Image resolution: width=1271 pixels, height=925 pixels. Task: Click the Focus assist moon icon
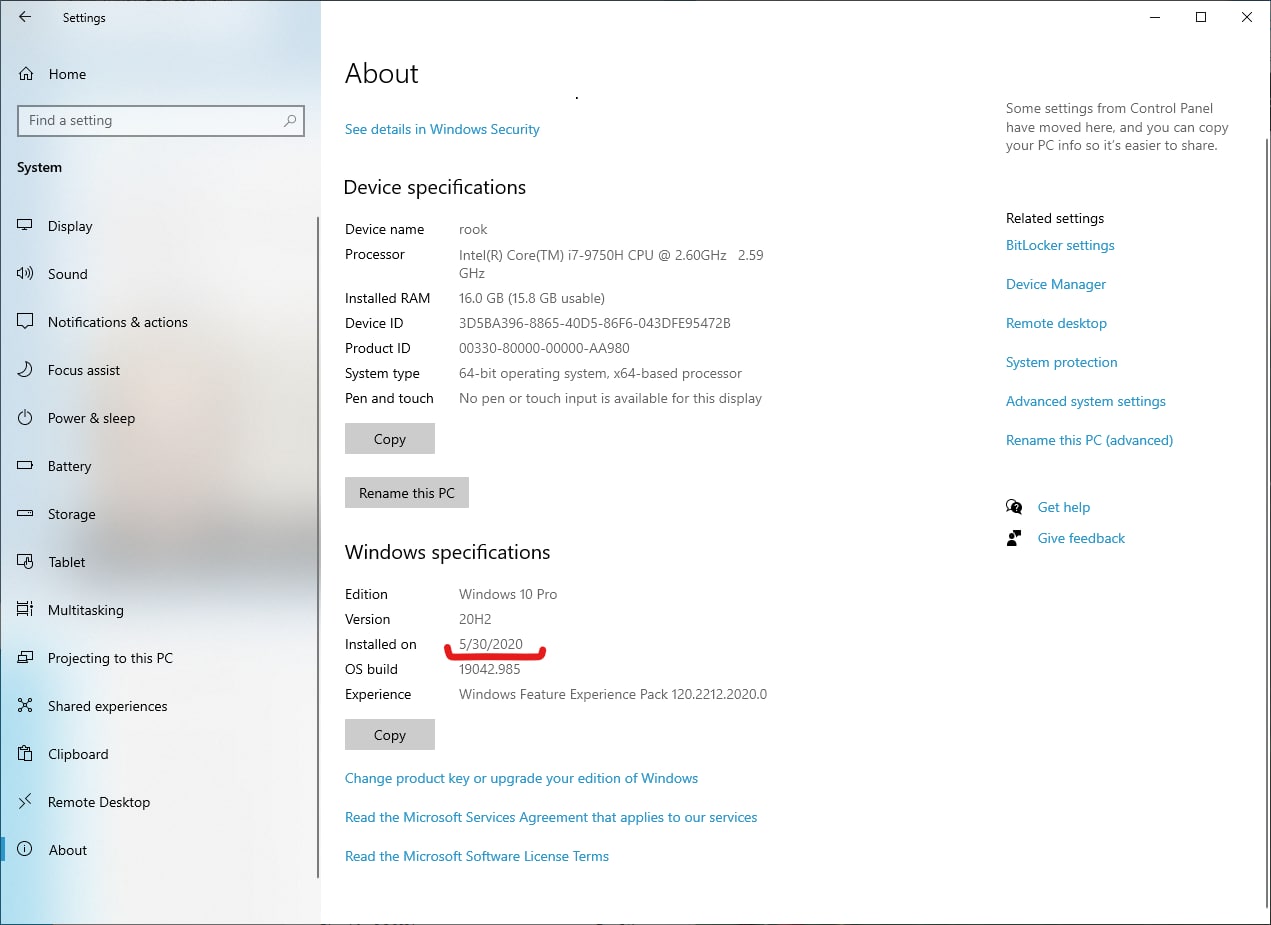[x=26, y=370]
